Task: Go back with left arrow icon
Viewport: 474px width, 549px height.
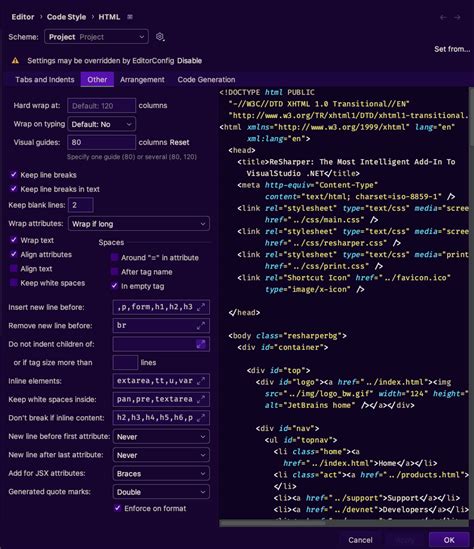Action: coord(443,17)
